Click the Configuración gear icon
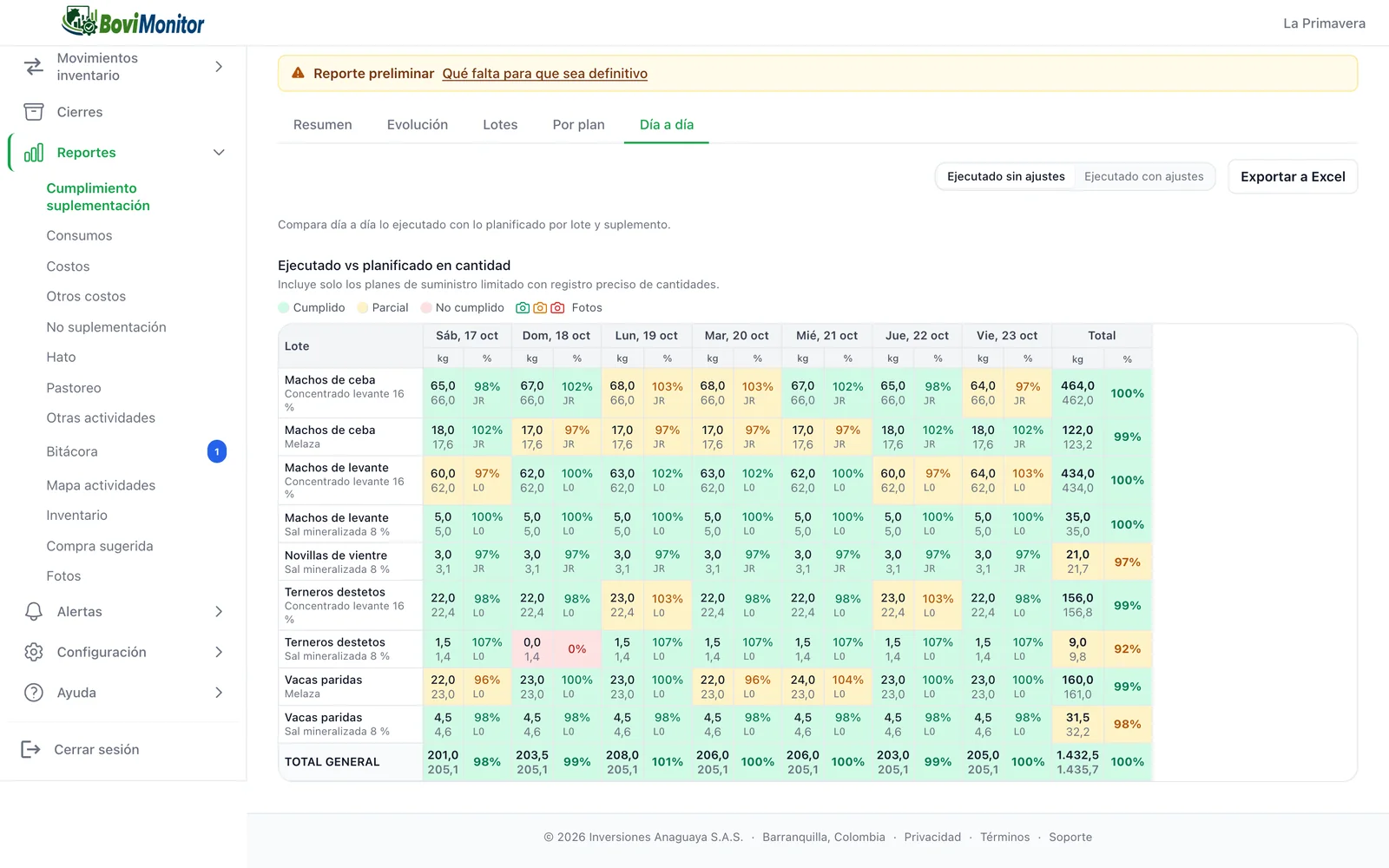Screen dimensions: 1389x868 [x=34, y=652]
